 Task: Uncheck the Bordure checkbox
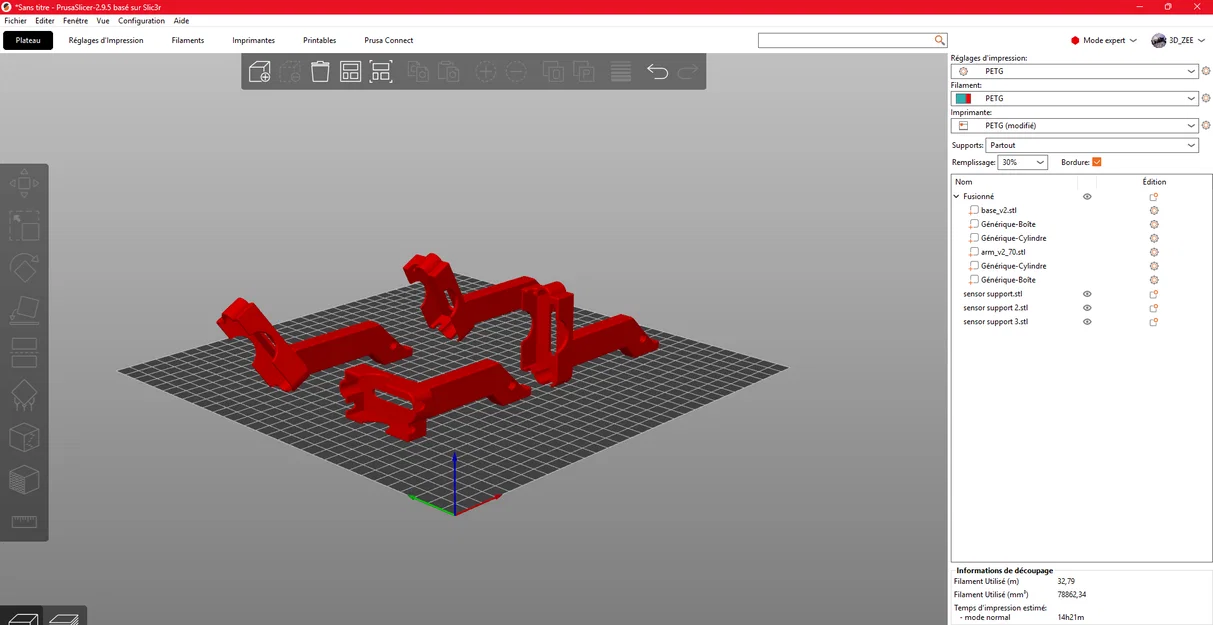click(1097, 162)
